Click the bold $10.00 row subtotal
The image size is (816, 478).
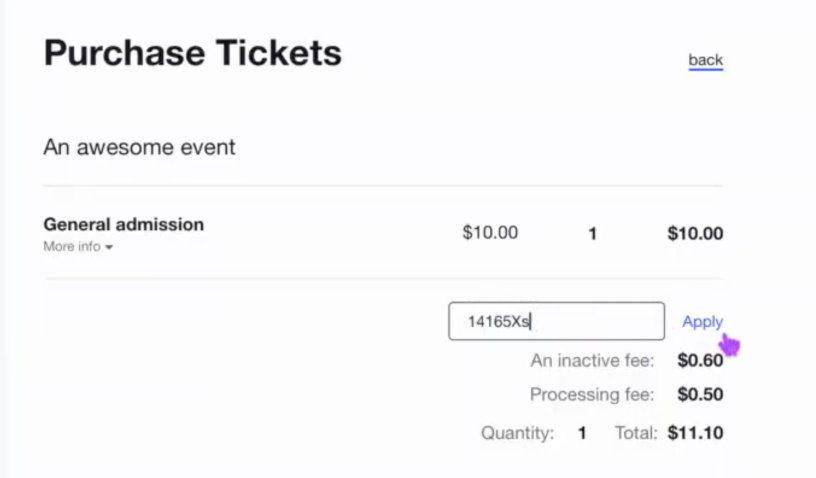point(695,234)
